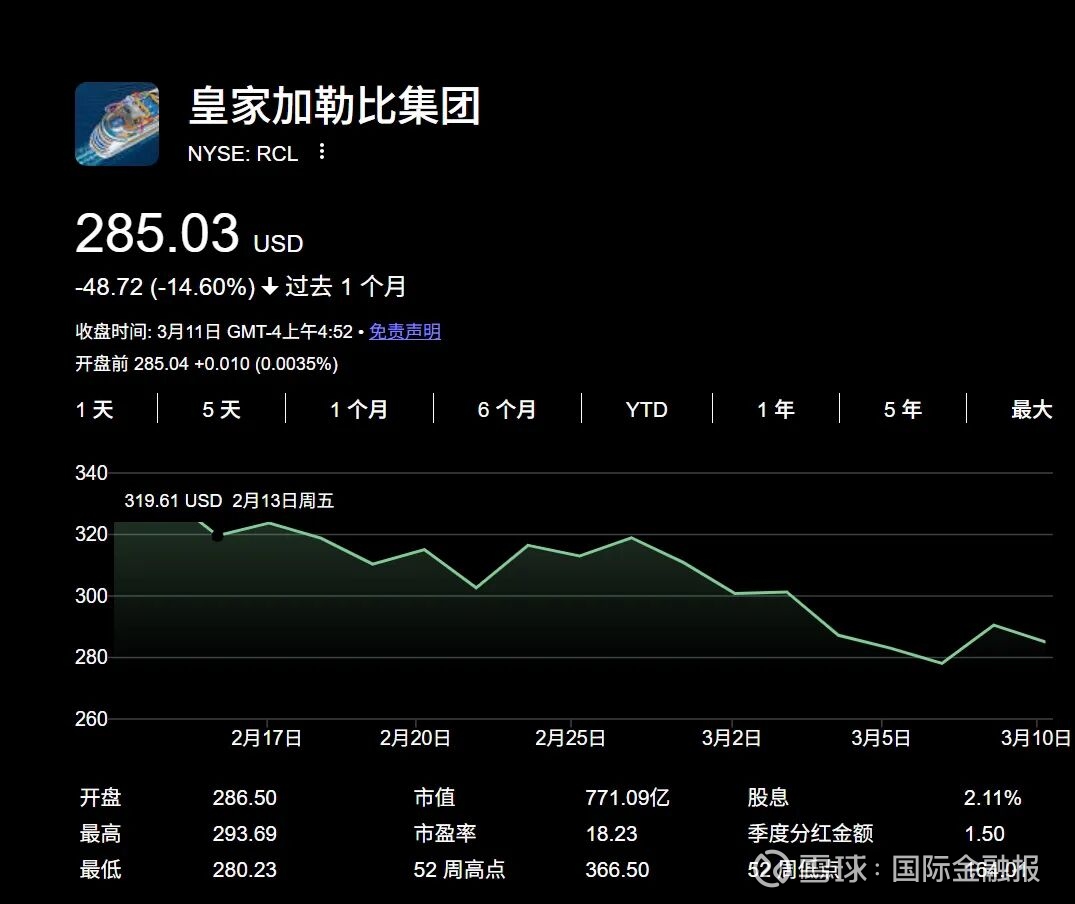Click the 260 y-axis label
1075x904 pixels.
(91, 719)
